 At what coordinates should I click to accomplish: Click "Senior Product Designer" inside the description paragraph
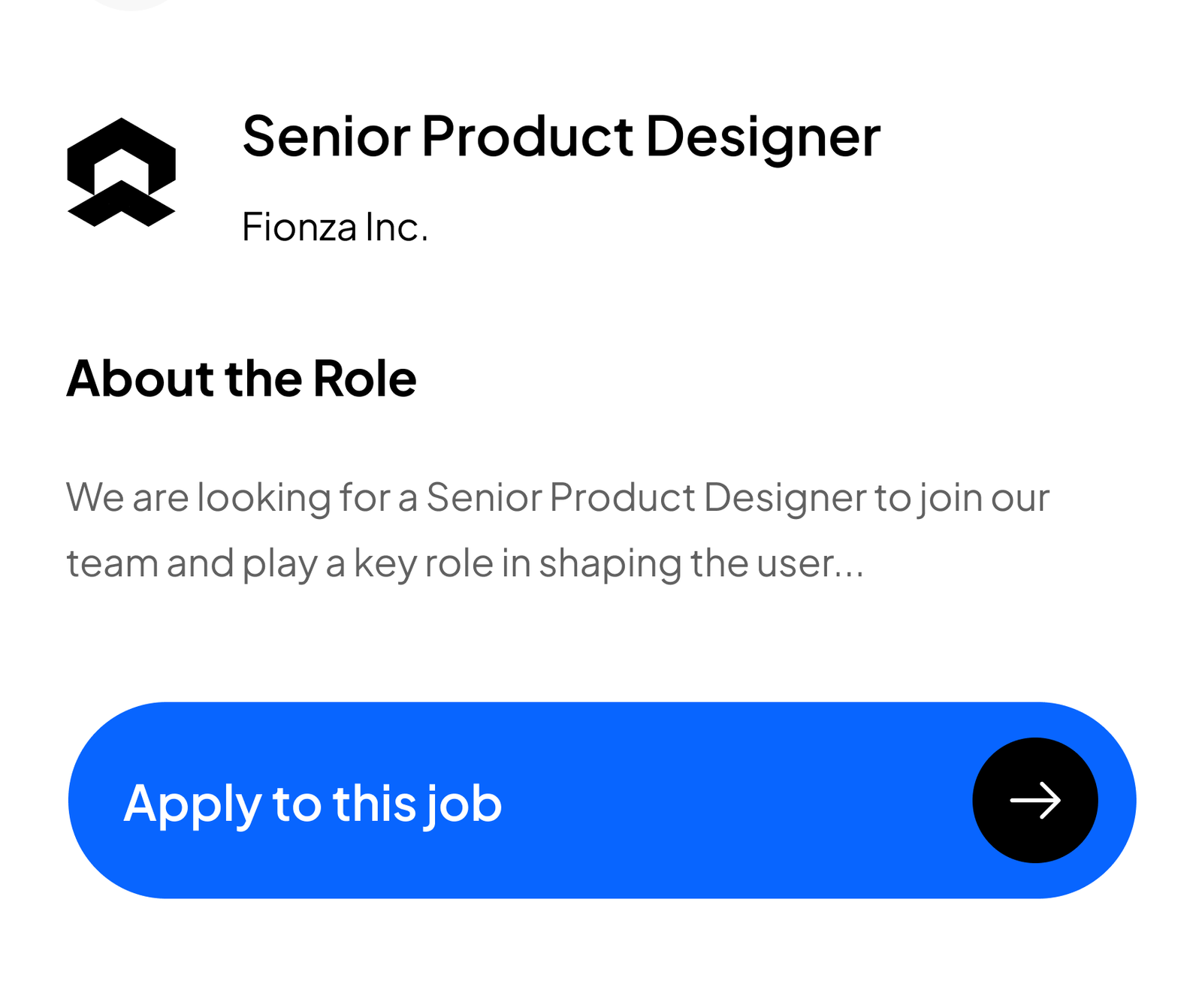[646, 497]
